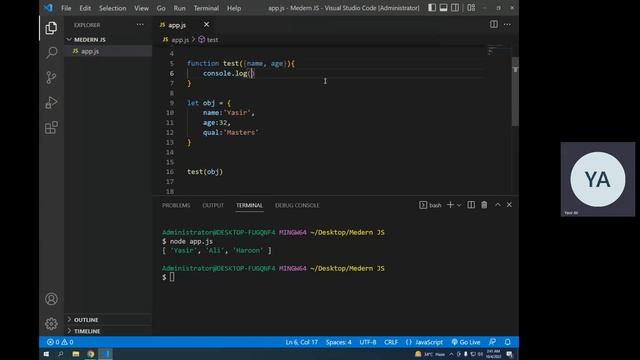
Task: Open Run and Debug view
Action: (x=51, y=102)
